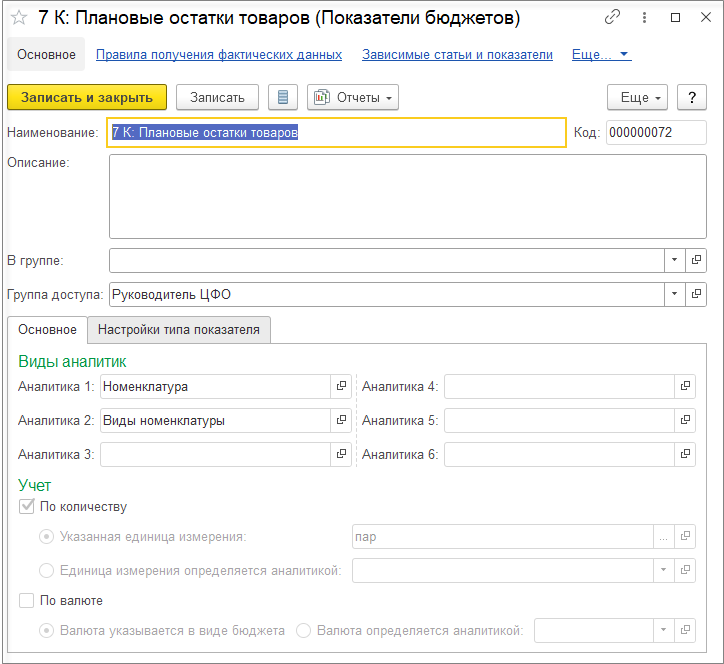Click into the Описание text area
The image size is (724, 664).
coord(407,197)
